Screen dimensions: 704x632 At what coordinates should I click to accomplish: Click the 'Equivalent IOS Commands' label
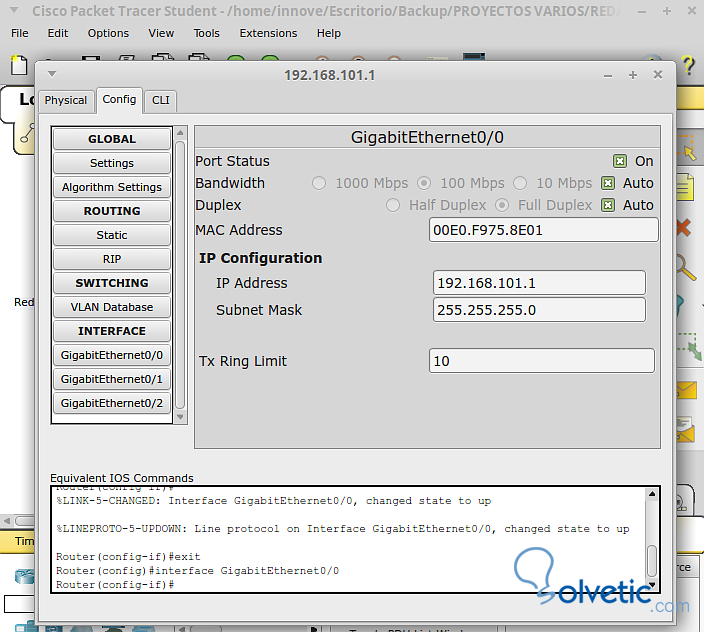pyautogui.click(x=122, y=478)
